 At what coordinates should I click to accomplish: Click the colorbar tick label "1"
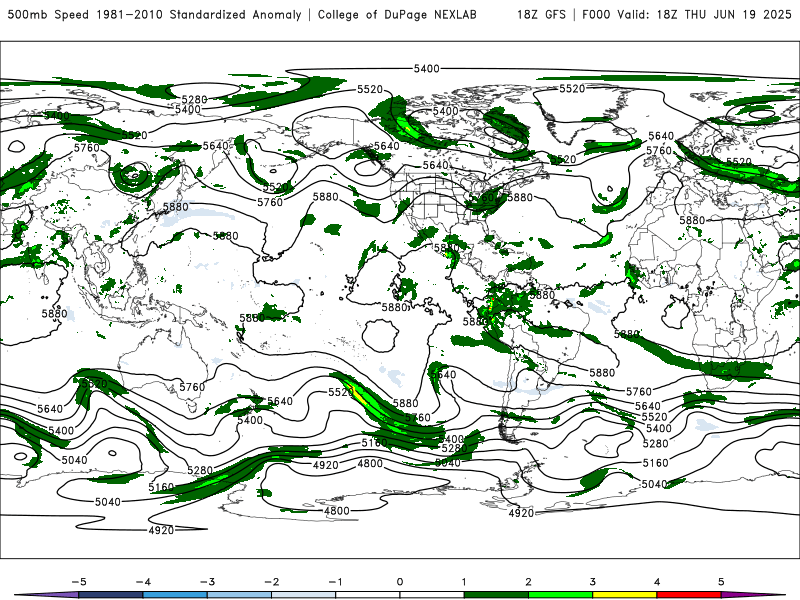click(464, 582)
